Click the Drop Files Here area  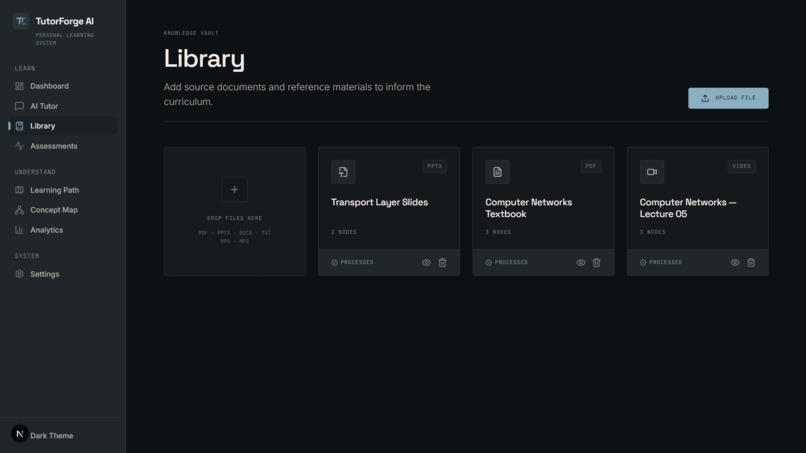click(234, 211)
